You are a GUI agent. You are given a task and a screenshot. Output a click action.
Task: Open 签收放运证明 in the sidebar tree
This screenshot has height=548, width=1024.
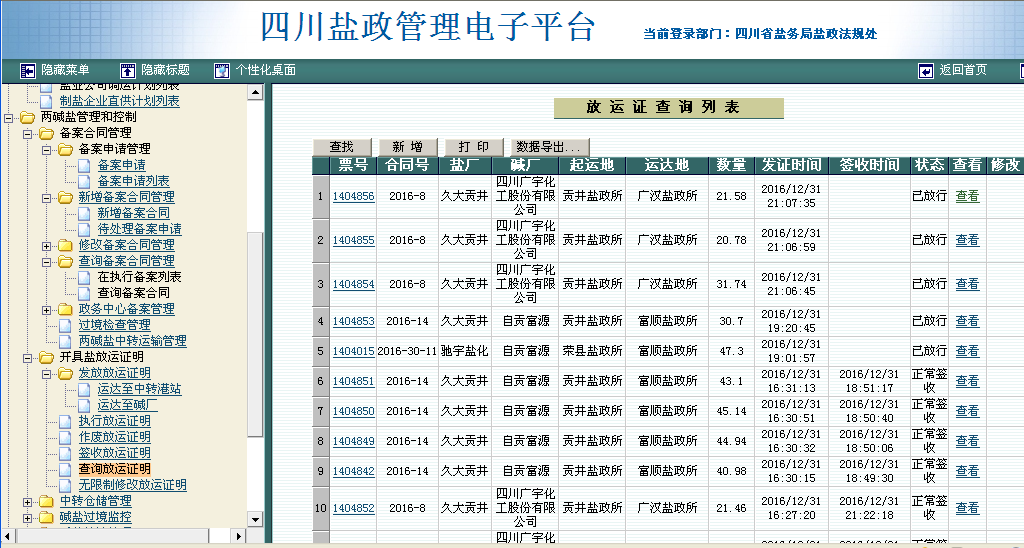pos(114,453)
